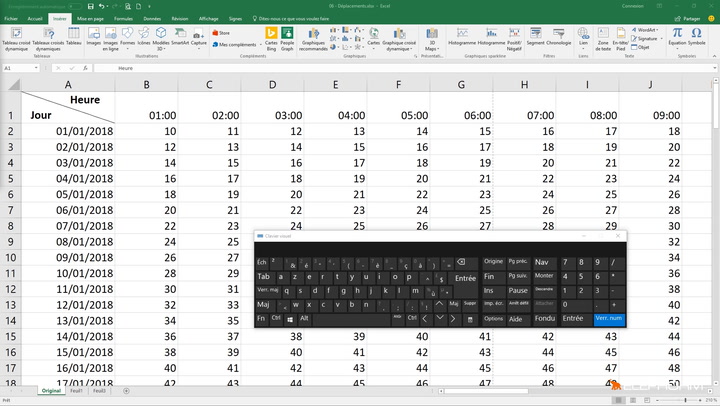Toggle Verr. maj on visual keyboard
Image resolution: width=720 pixels, height=406 pixels.
point(268,291)
